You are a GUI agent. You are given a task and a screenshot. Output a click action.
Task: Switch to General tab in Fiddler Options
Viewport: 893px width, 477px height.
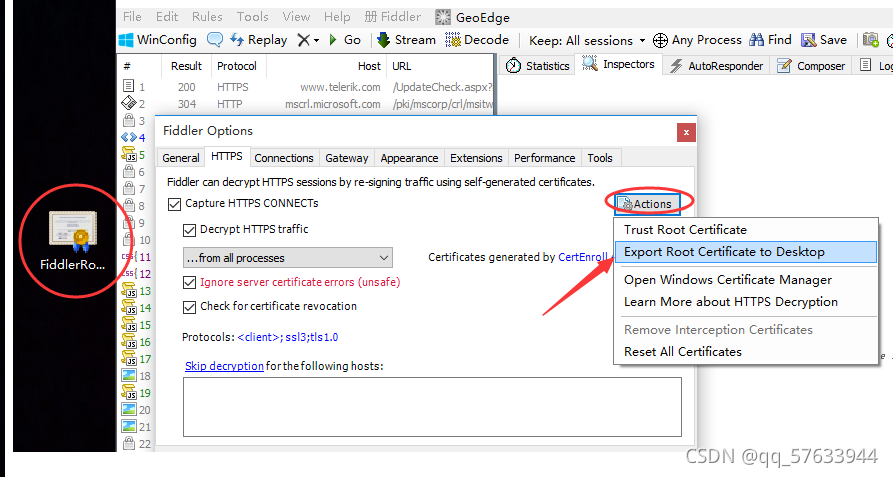pyautogui.click(x=181, y=158)
